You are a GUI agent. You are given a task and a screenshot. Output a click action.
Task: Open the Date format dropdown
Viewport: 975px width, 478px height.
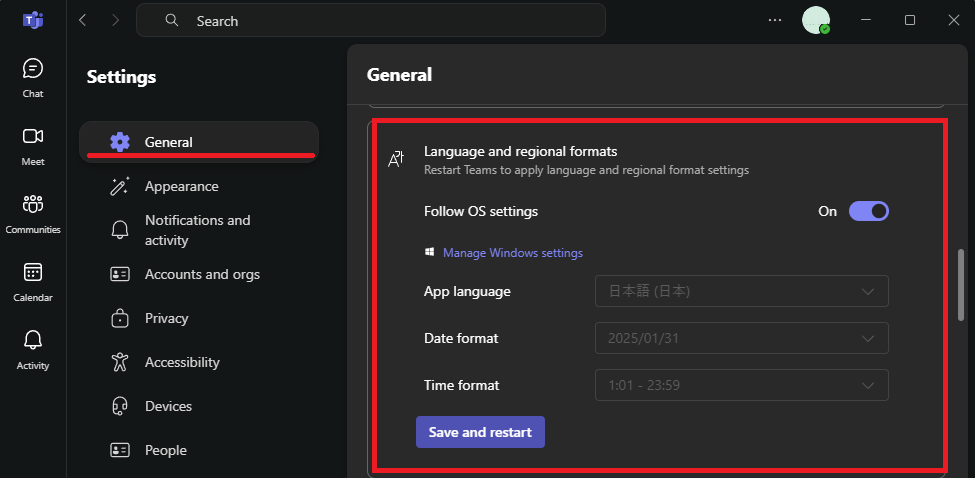(x=741, y=338)
